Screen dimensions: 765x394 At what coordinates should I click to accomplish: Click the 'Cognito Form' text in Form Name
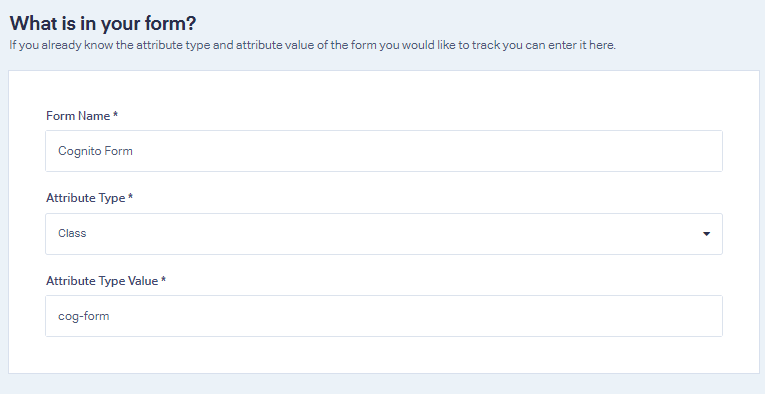95,151
